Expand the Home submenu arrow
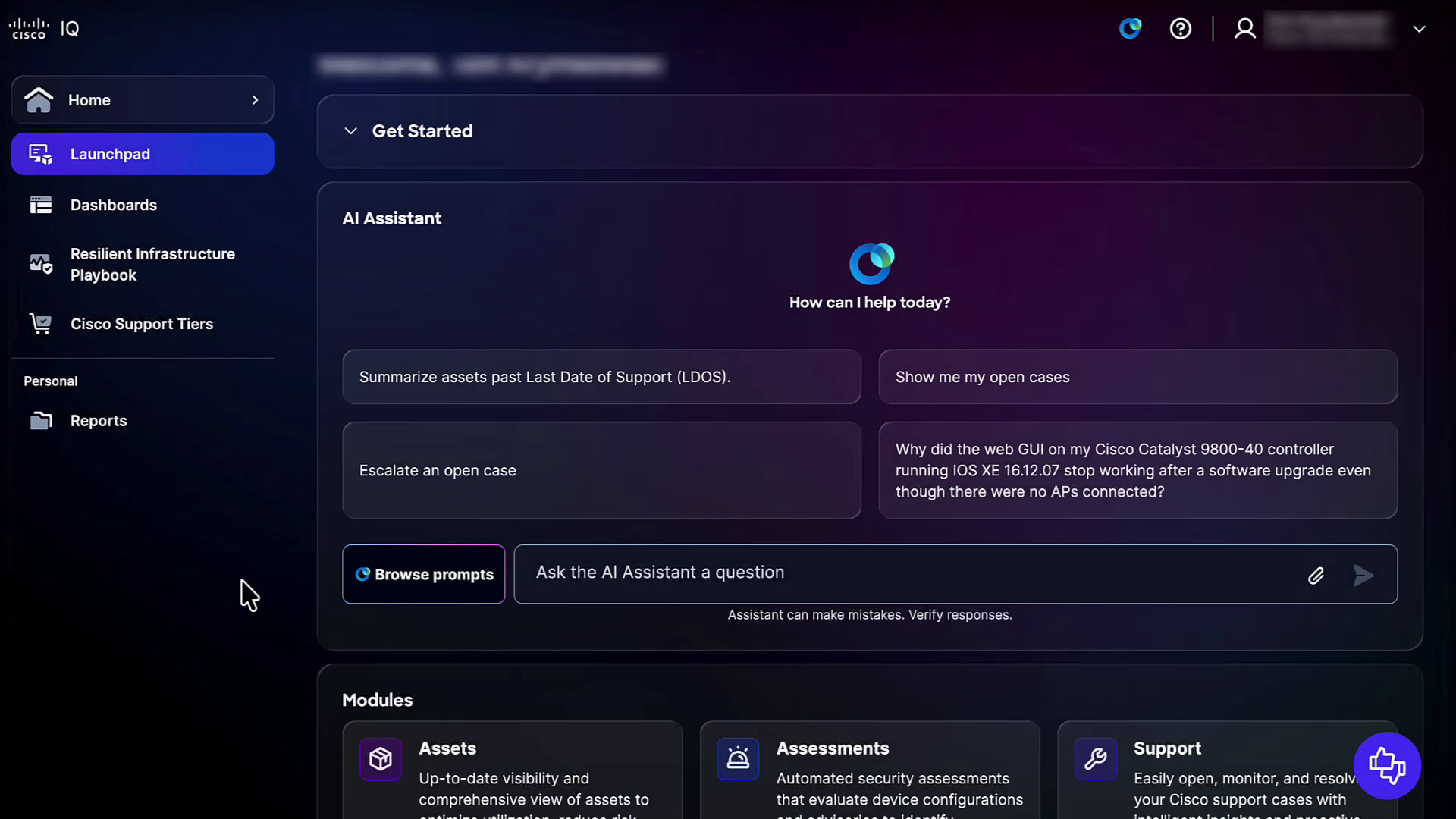Screen dimensions: 1456x819 [x=255, y=100]
